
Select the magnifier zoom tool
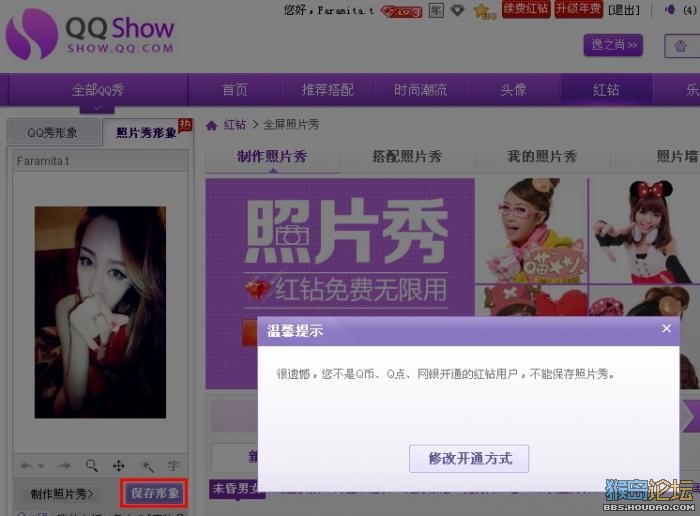click(92, 466)
